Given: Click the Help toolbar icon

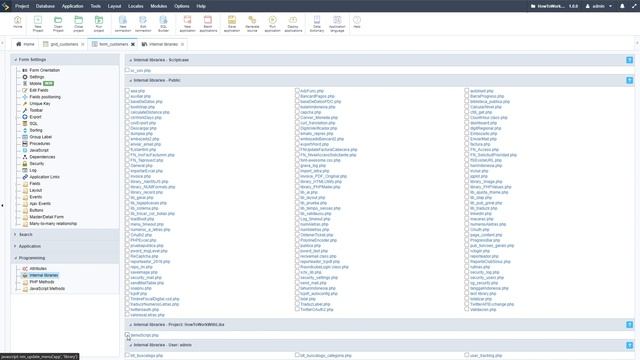Looking at the screenshot, I should (357, 22).
